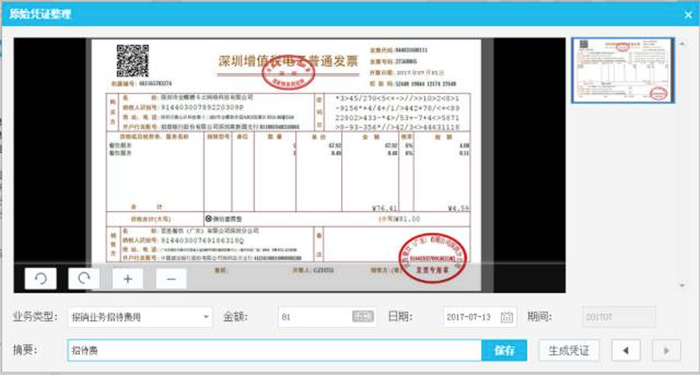This screenshot has height=375, width=700.
Task: Go to next voucher with right arrow
Action: (x=667, y=350)
